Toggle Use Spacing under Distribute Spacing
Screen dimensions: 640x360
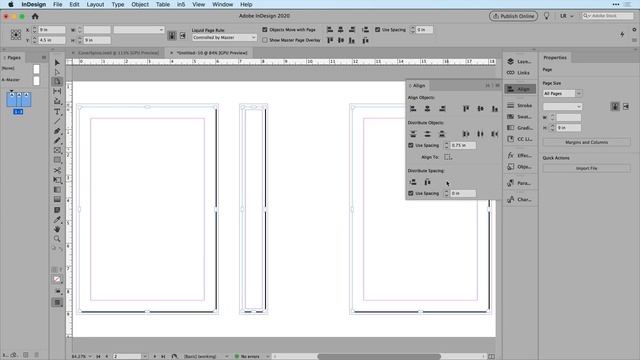coord(411,193)
